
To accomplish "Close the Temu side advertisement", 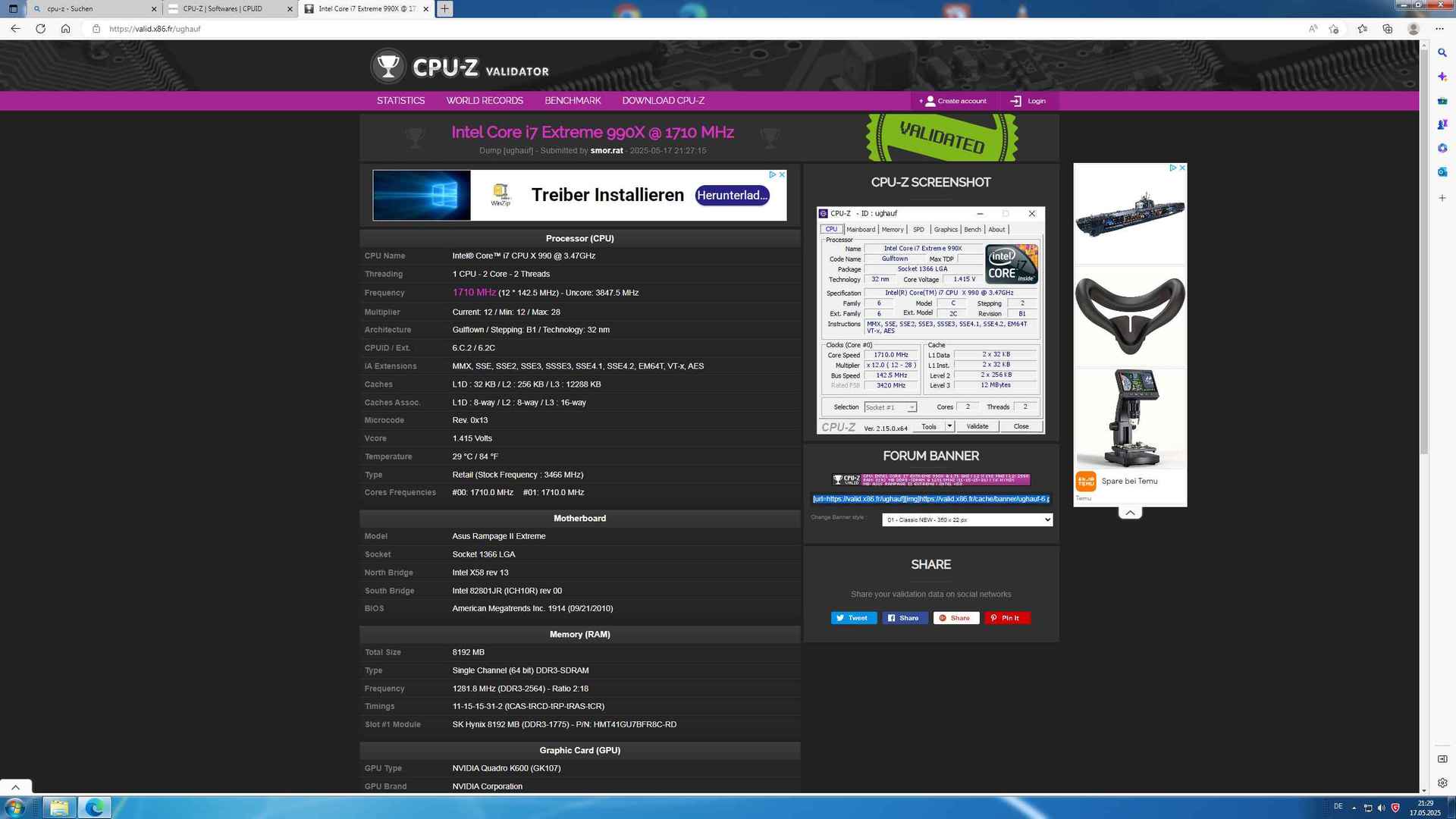I will (1181, 168).
